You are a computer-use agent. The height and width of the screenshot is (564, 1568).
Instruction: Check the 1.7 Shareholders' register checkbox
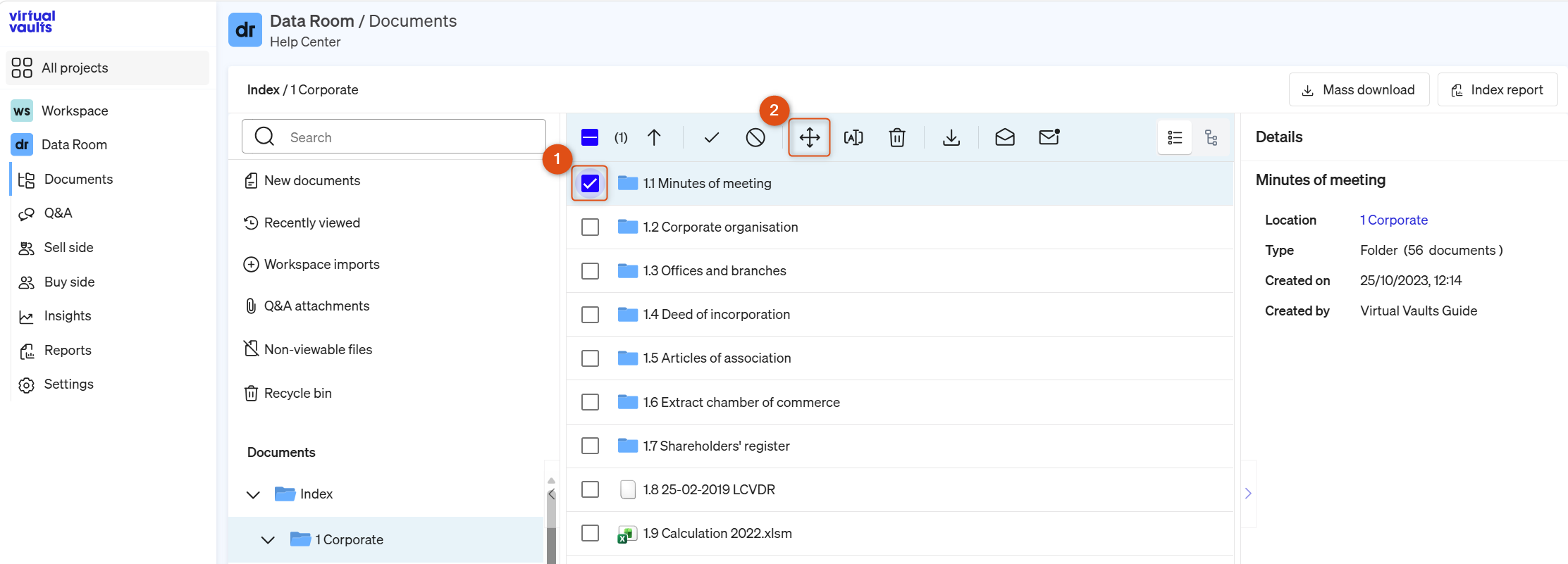(x=590, y=446)
